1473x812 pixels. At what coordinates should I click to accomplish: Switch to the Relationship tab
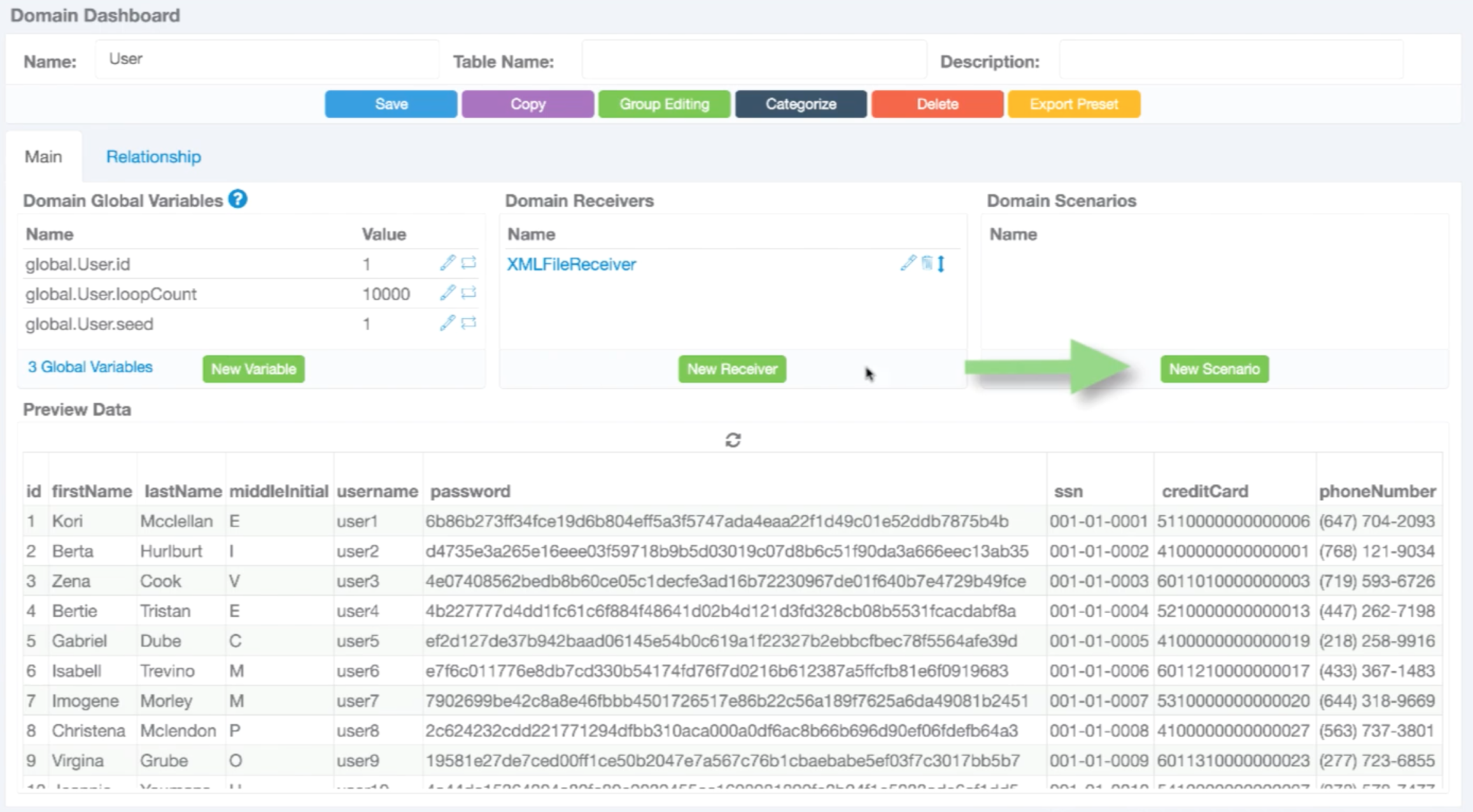153,157
